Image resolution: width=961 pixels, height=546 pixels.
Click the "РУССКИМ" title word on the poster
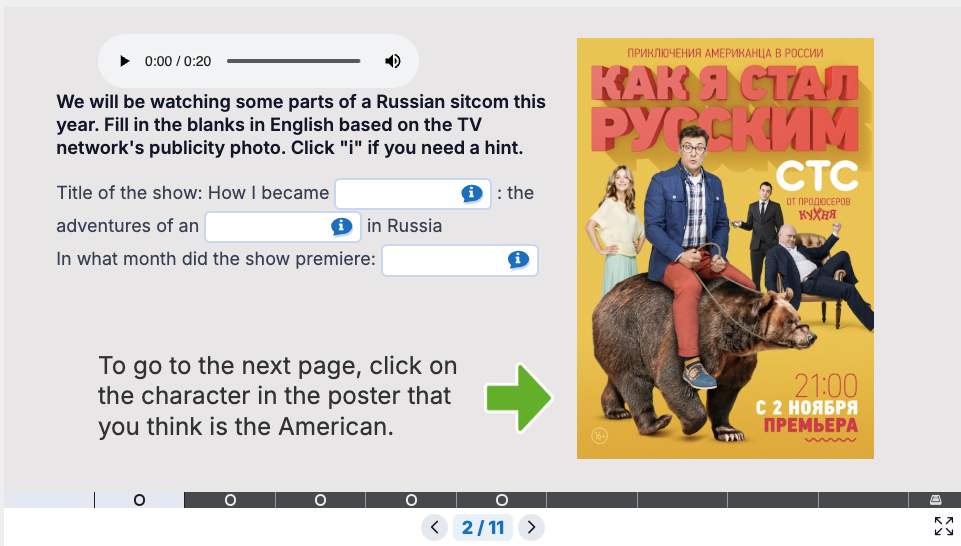724,127
